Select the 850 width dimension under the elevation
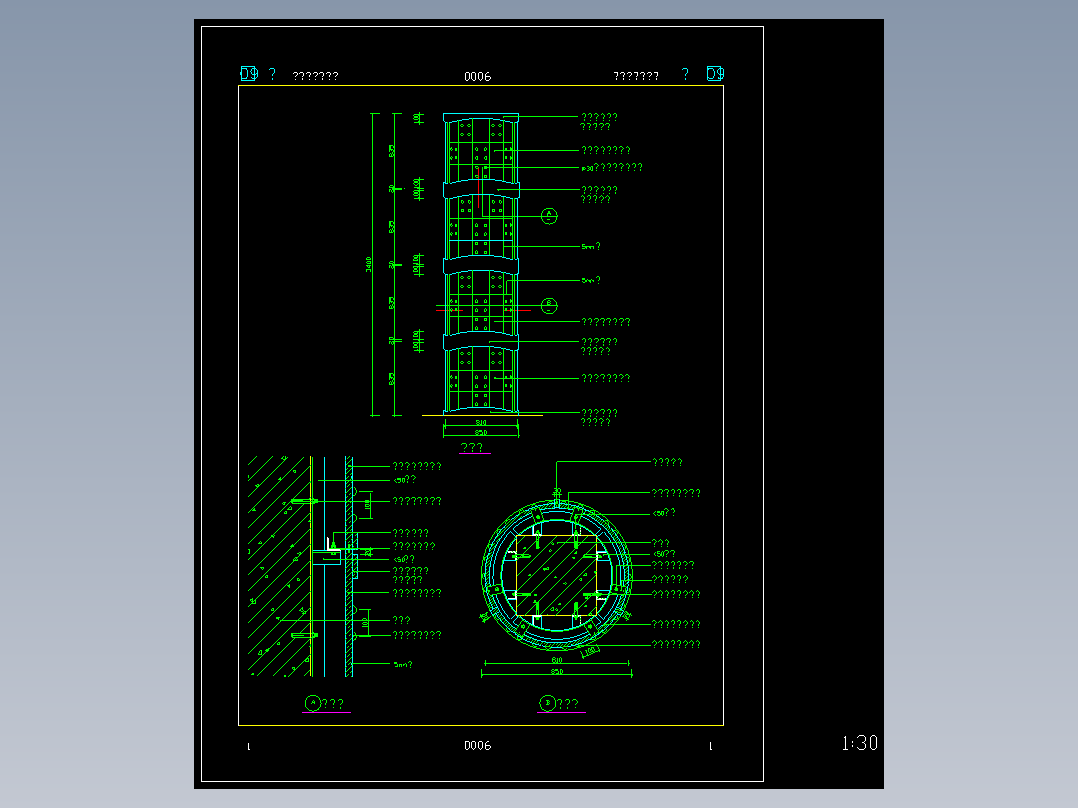This screenshot has height=808, width=1078. (x=481, y=433)
